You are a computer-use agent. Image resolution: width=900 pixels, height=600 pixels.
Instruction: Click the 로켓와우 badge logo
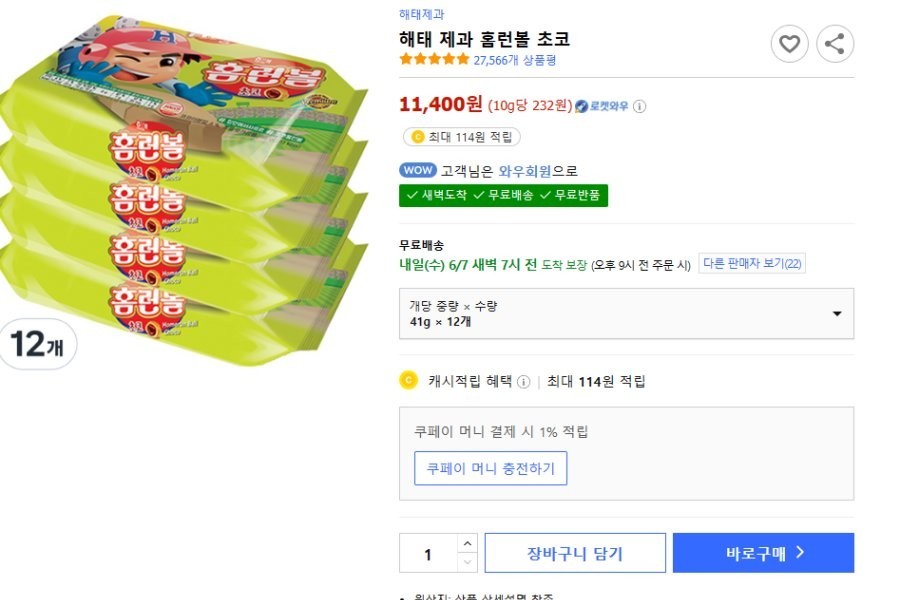point(602,107)
